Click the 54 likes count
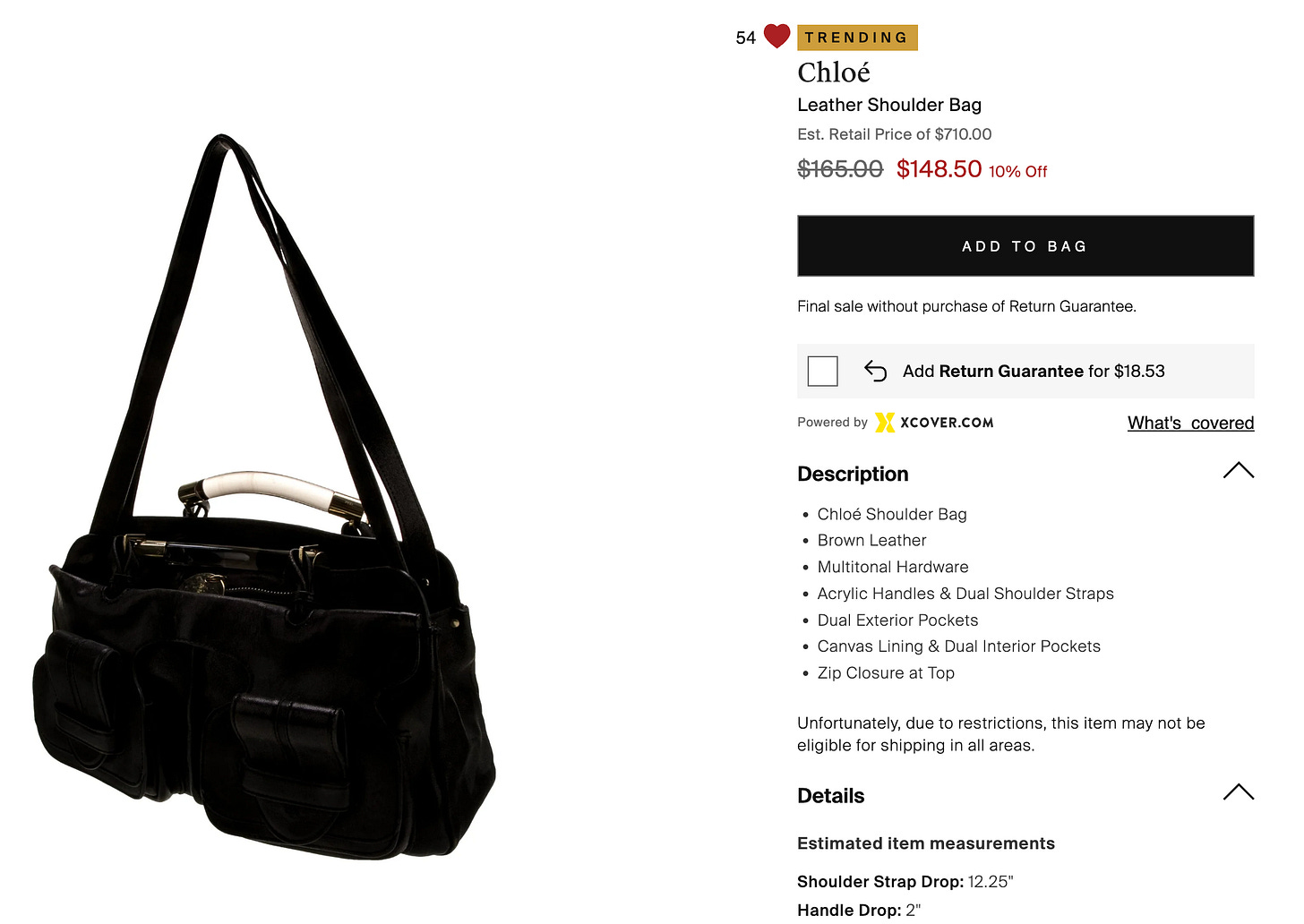Viewport: 1304px width, 924px height. pos(745,38)
